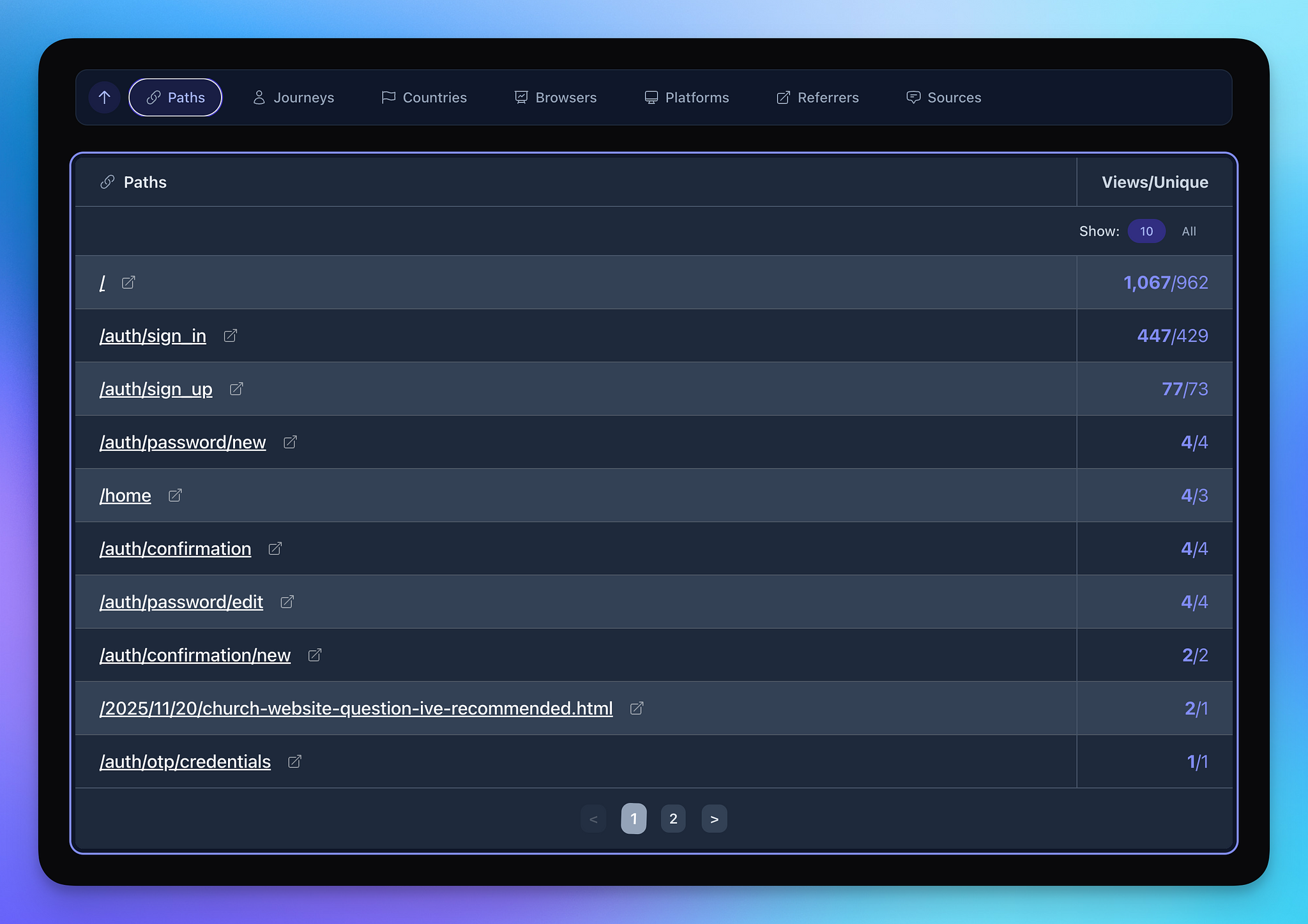1308x924 pixels.
Task: Open the /auth/confirmation path link
Action: tap(175, 549)
